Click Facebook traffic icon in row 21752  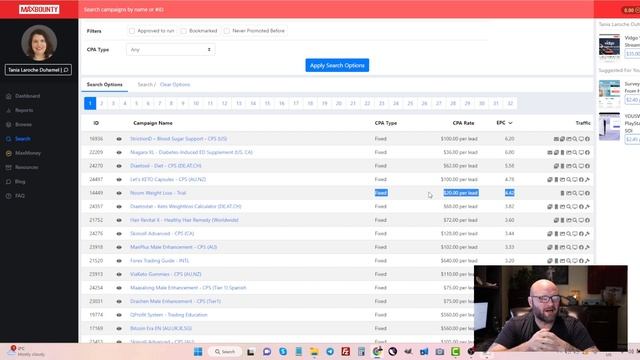587,220
